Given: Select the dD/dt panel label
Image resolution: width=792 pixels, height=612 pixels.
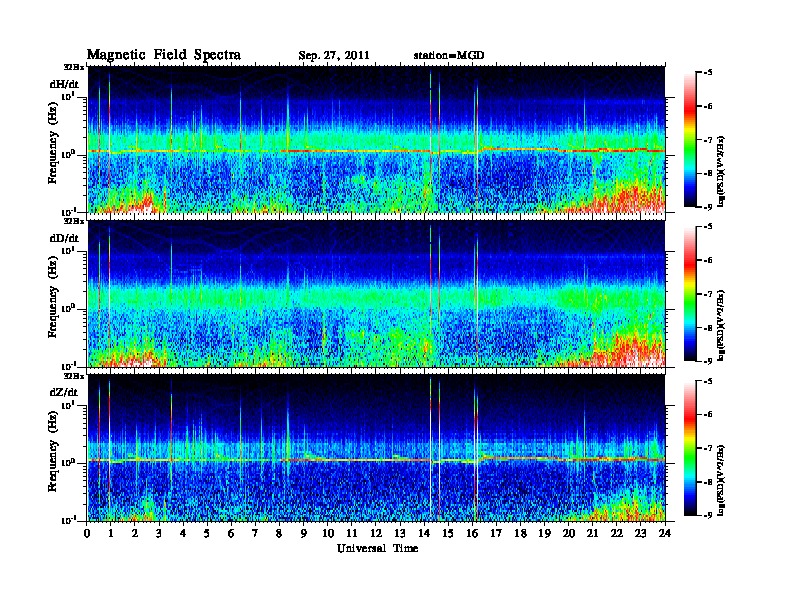Looking at the screenshot, I should pyautogui.click(x=64, y=238).
